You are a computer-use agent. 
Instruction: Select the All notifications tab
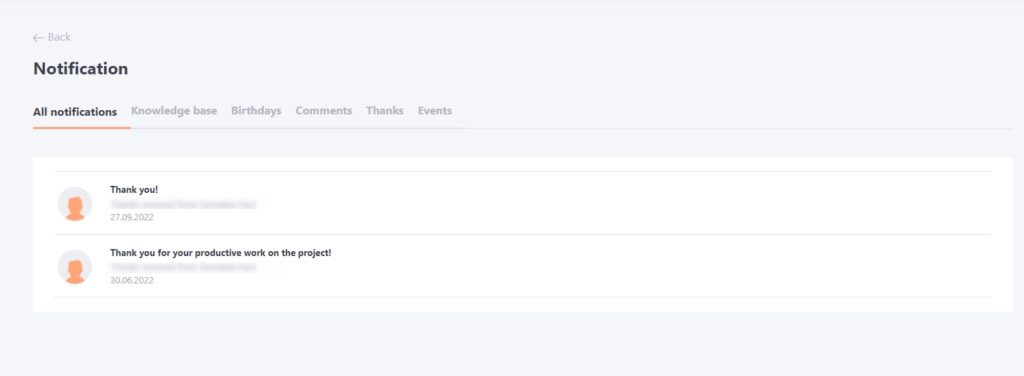pos(75,112)
